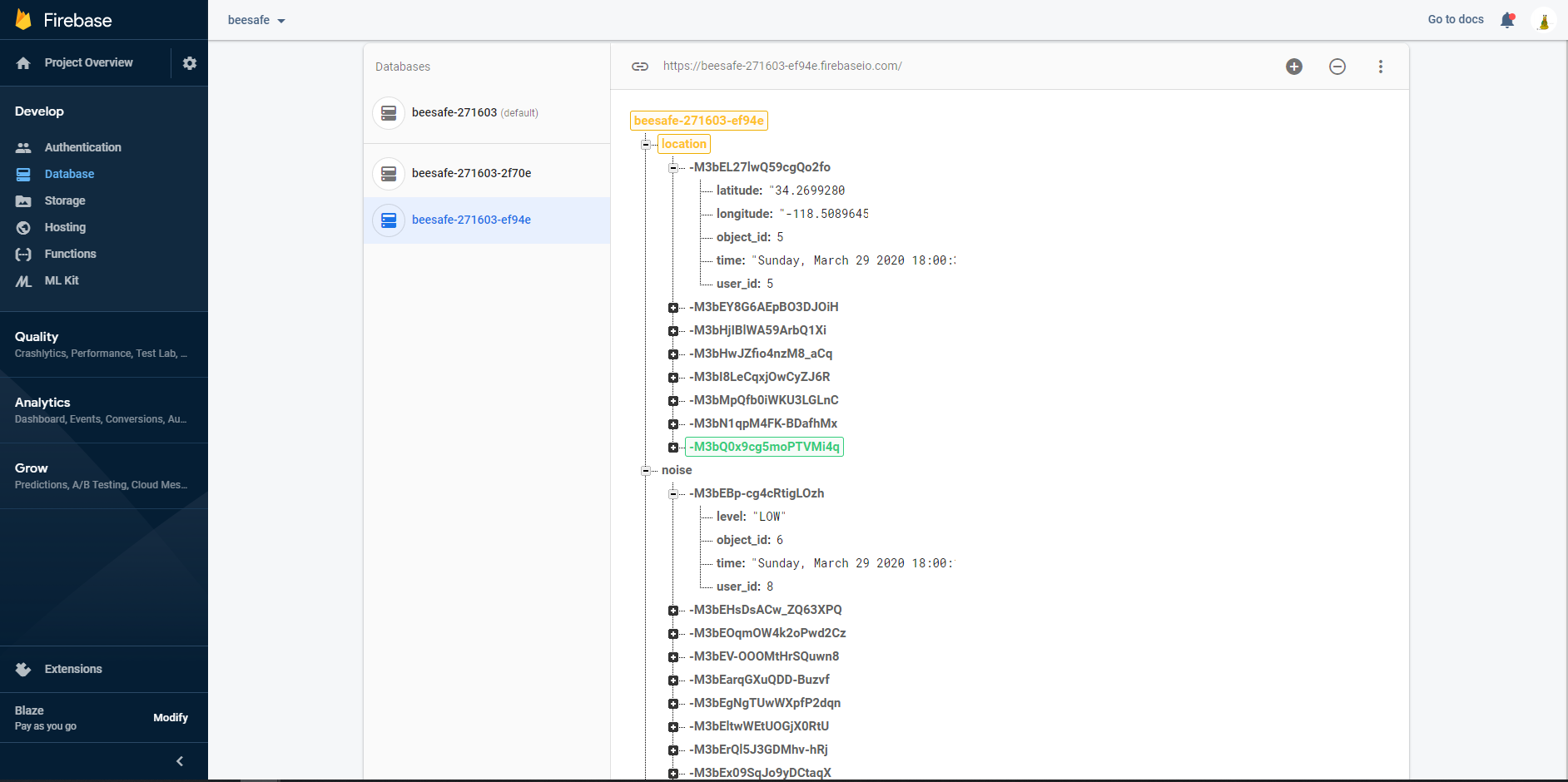Copy database URL link icon
Viewport: 1568px width, 782px height.
coord(640,67)
